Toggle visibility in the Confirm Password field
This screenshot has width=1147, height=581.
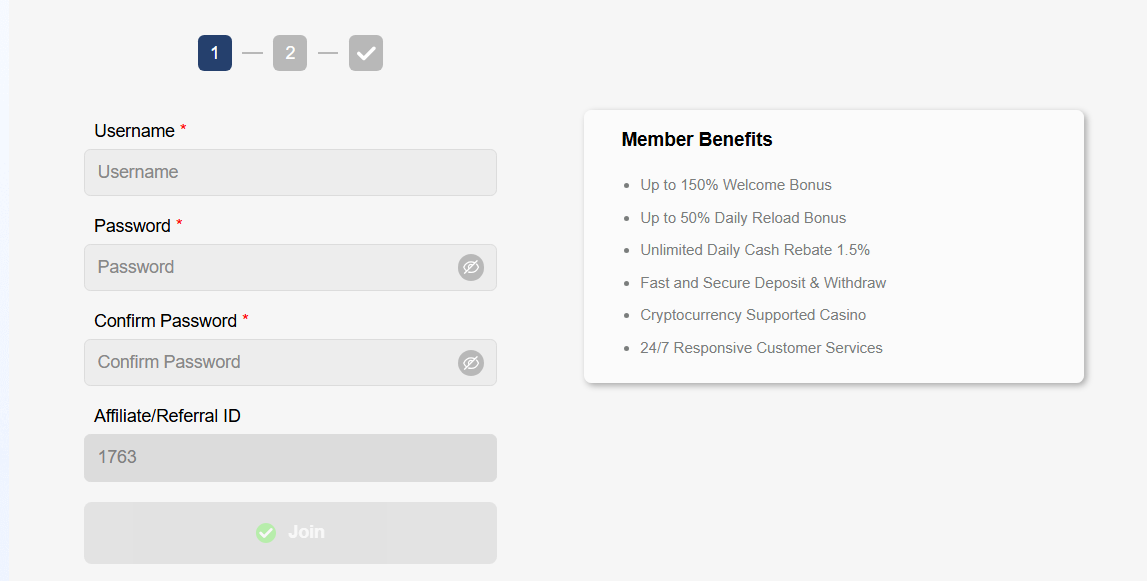point(471,362)
